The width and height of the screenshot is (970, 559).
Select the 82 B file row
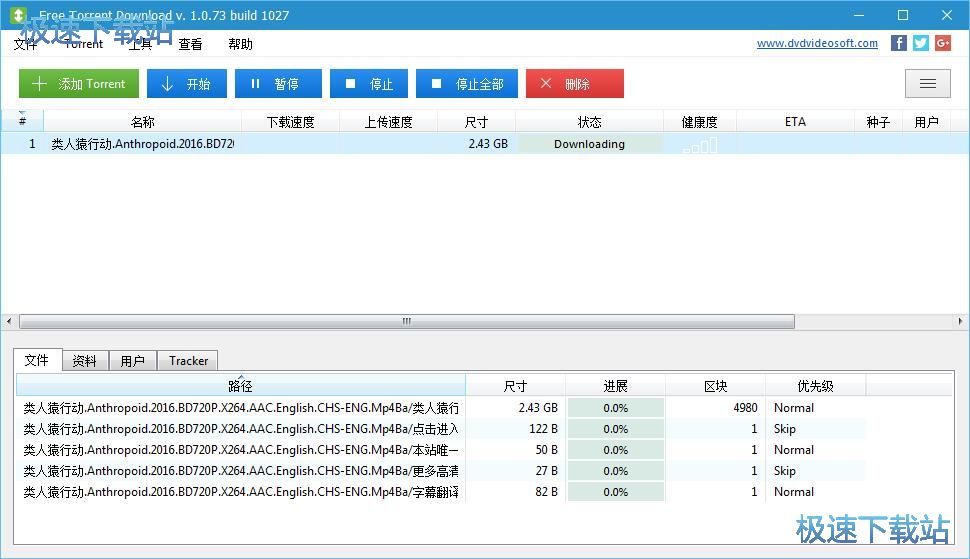point(441,492)
